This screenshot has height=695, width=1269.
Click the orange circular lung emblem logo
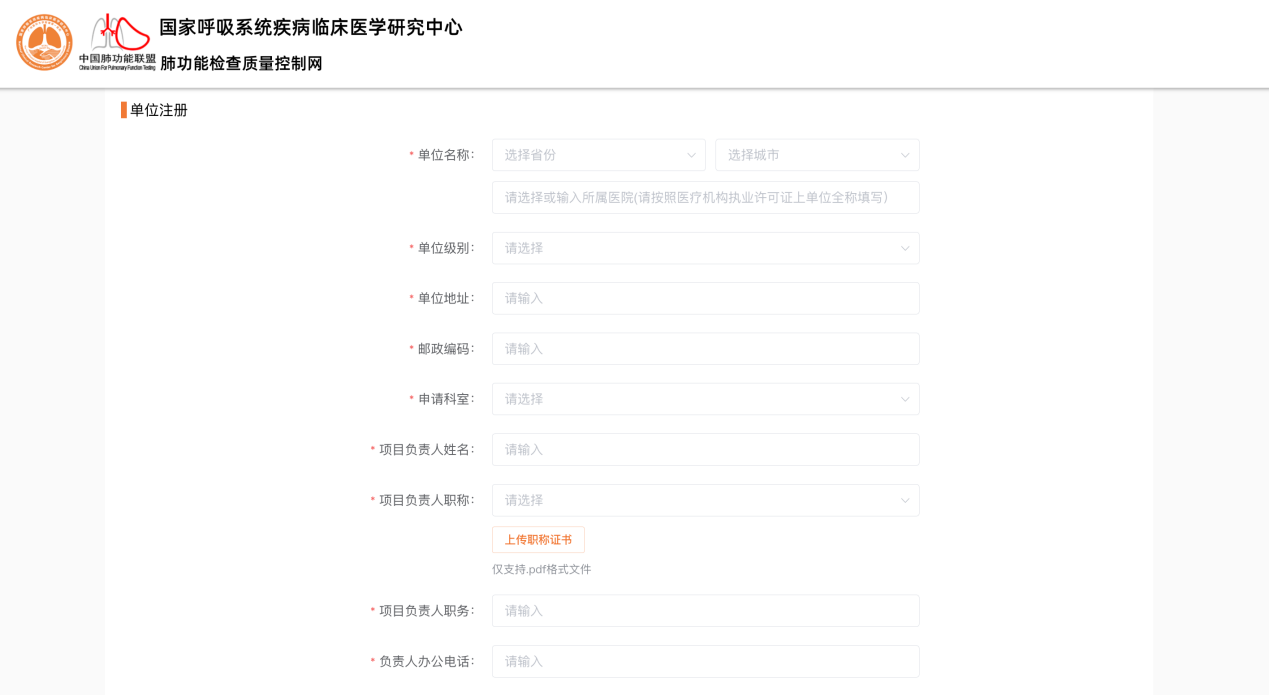tap(44, 42)
